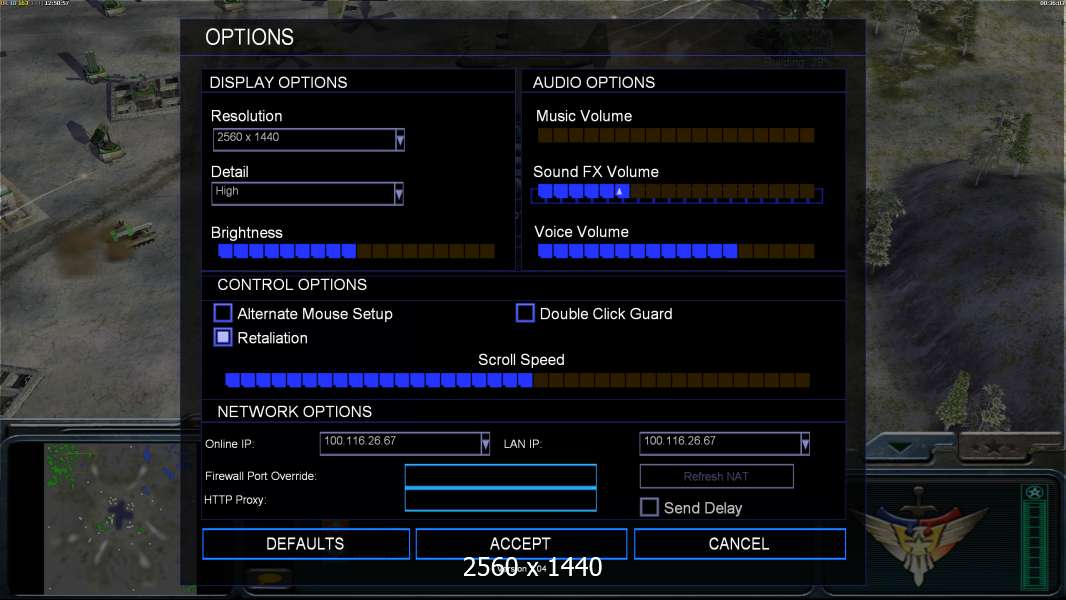Open the Resolution dropdown arrow

(x=400, y=140)
